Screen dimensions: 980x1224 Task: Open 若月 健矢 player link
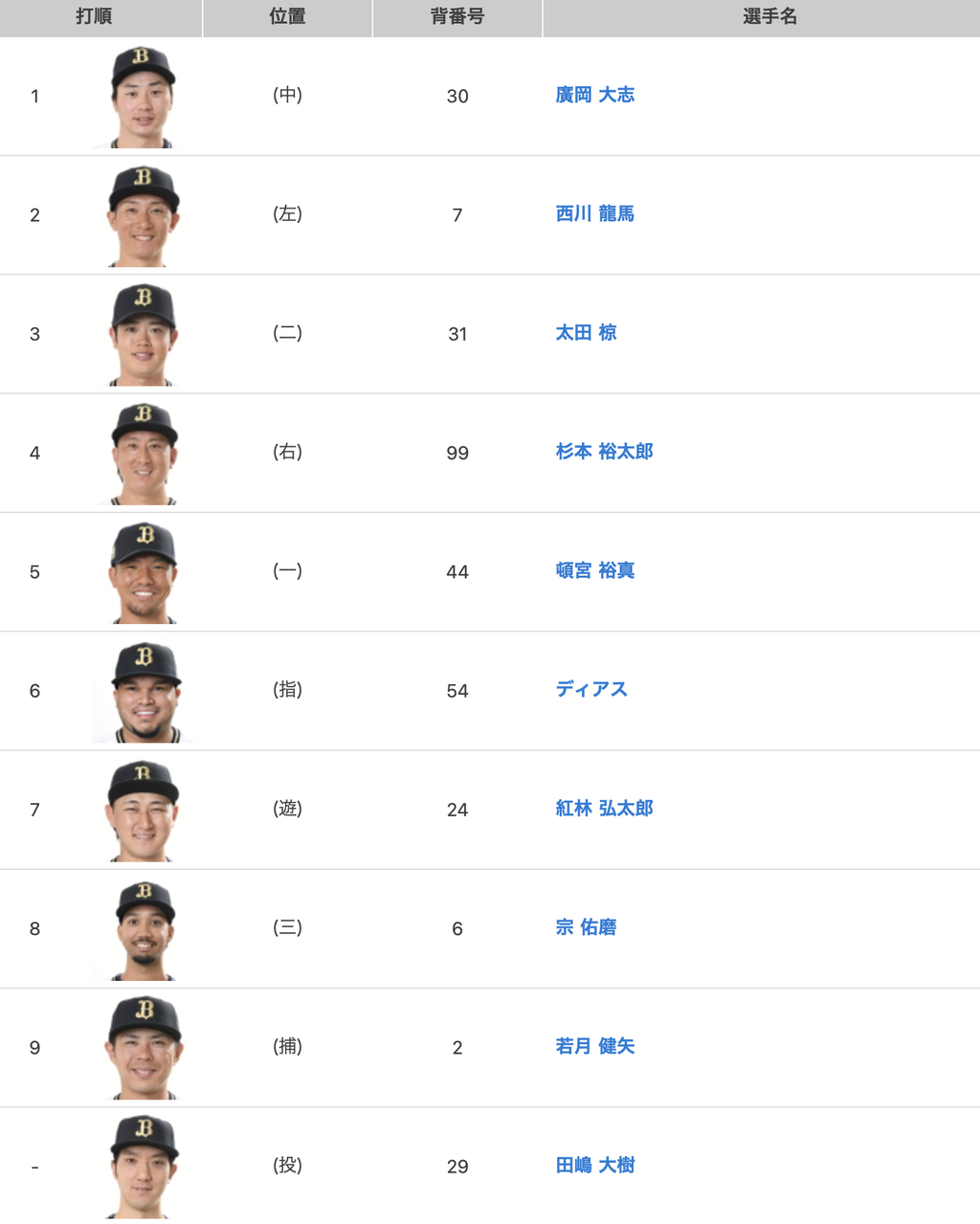[x=594, y=1046]
